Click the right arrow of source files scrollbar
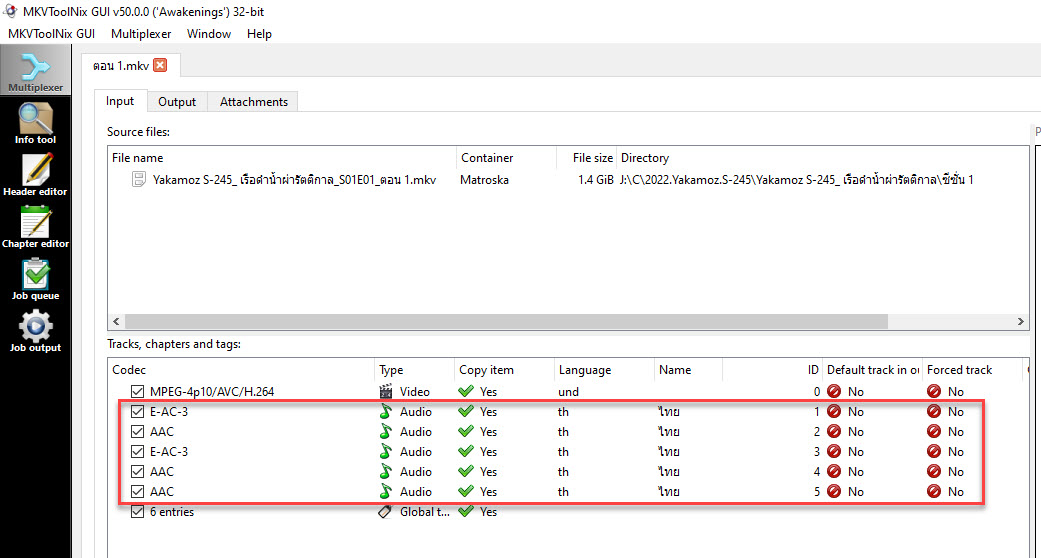The height and width of the screenshot is (558, 1041). [1020, 321]
